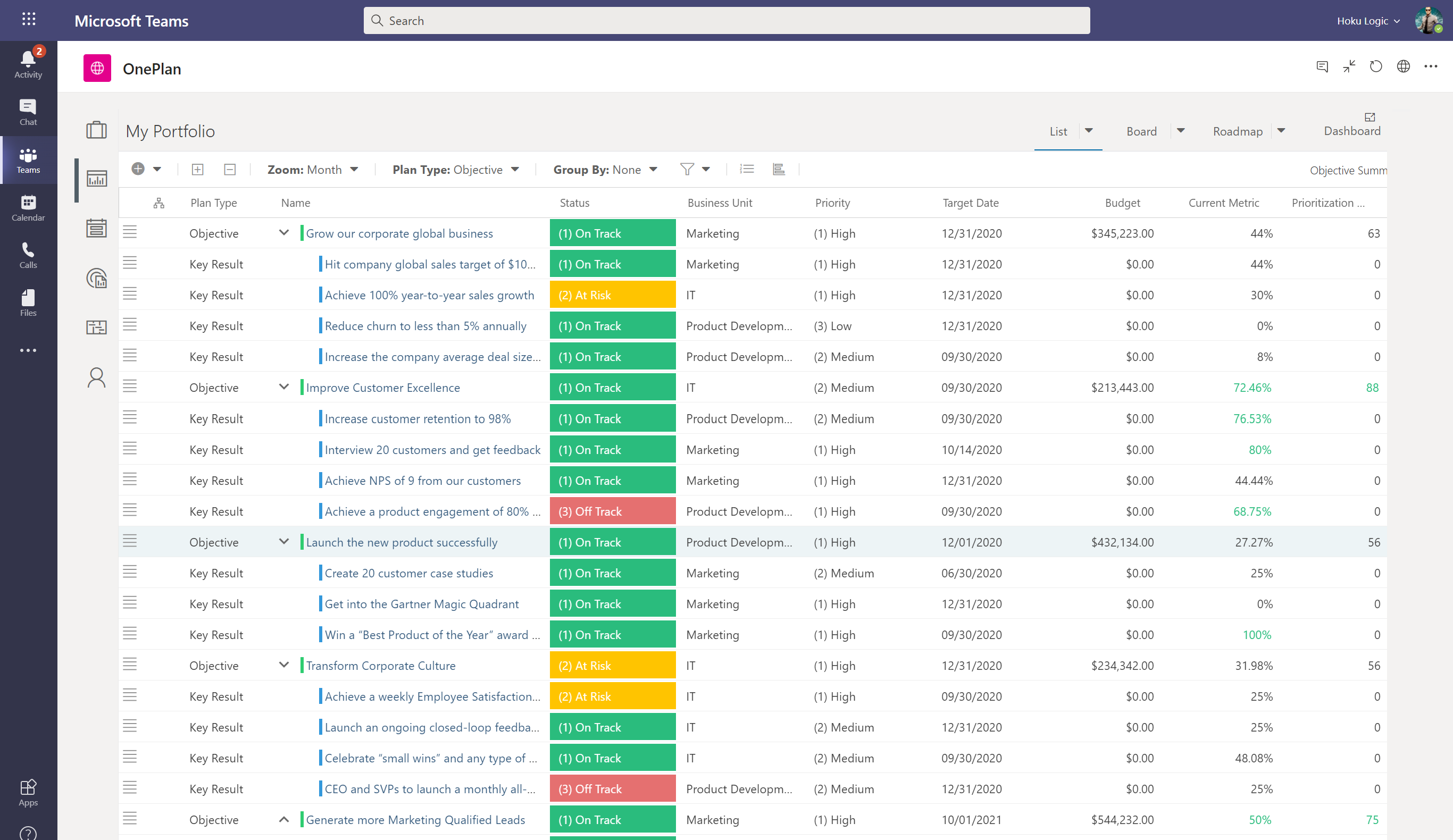The image size is (1453, 840).
Task: Click the collapse all minus icon
Action: (229, 170)
